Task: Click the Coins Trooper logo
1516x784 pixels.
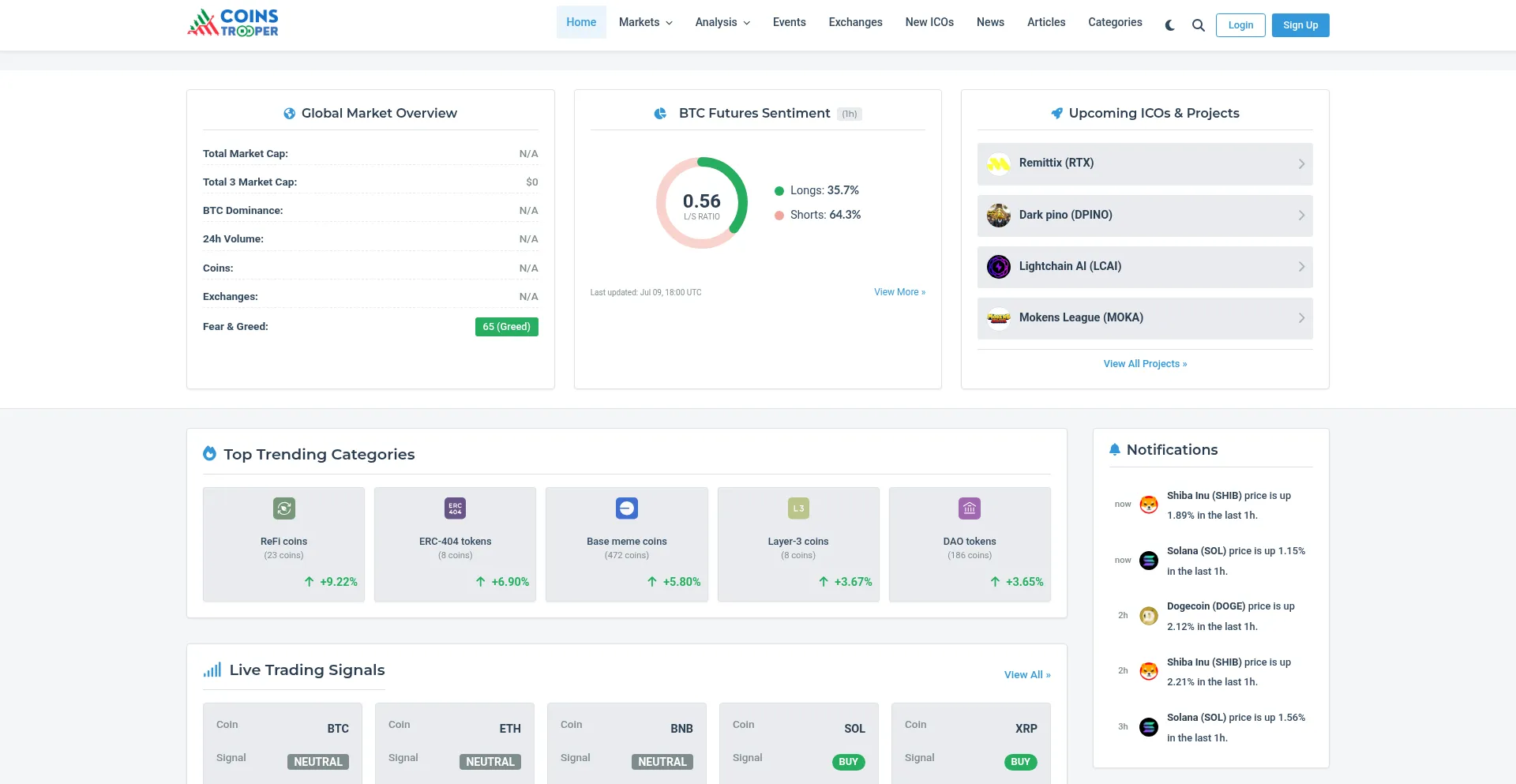Action: click(x=233, y=23)
